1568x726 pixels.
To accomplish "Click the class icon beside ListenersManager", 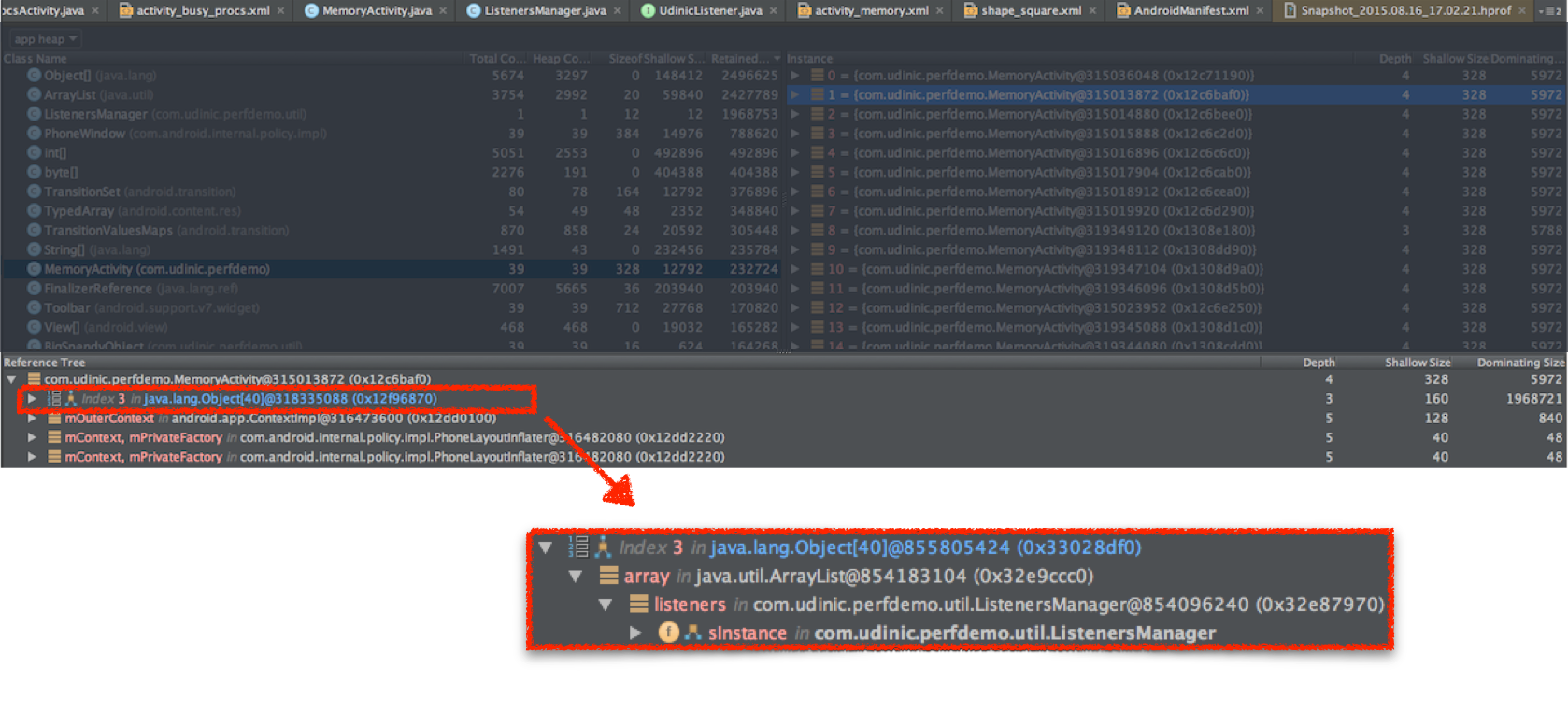I will click(x=34, y=114).
